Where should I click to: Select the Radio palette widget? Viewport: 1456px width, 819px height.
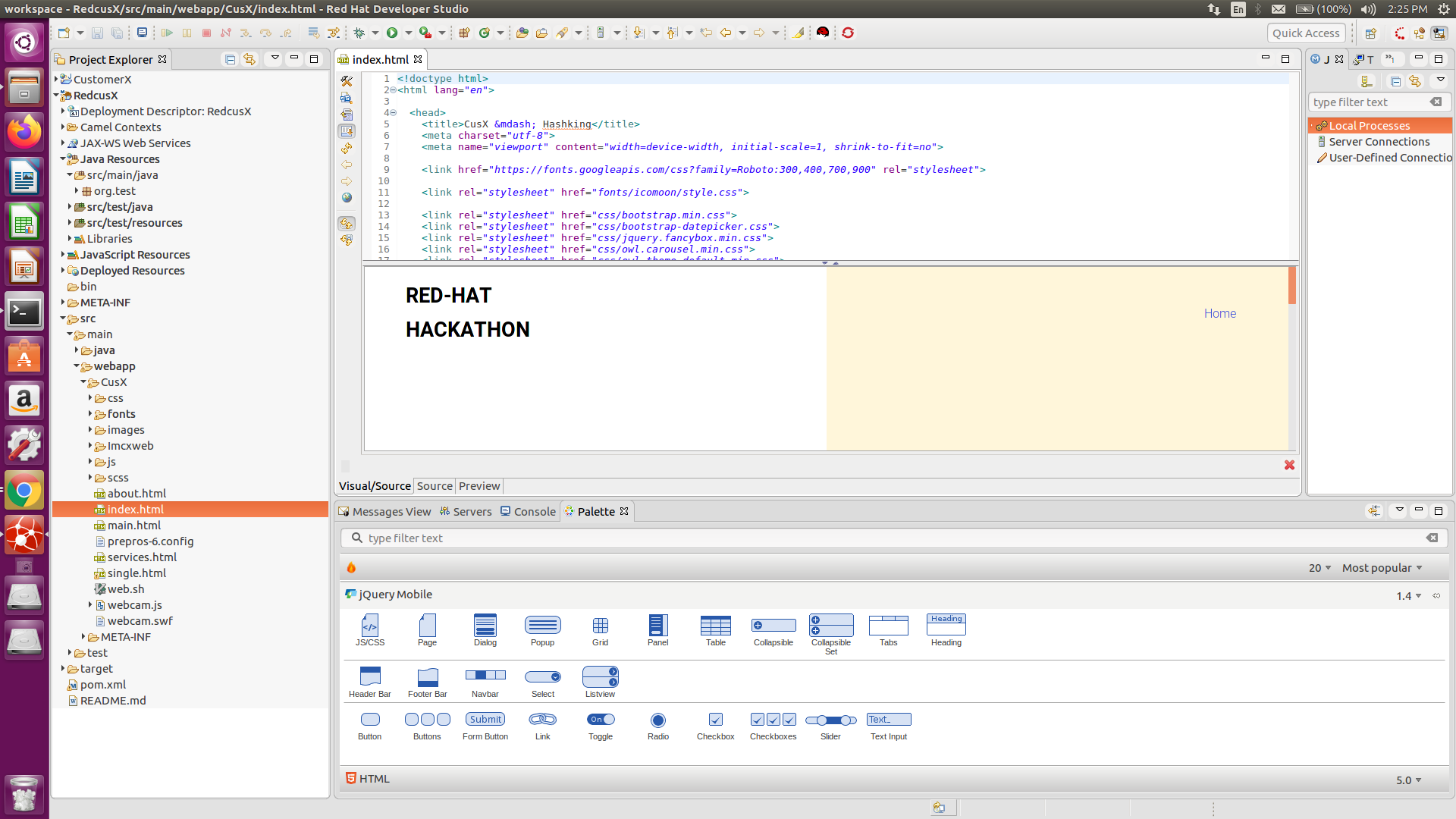[x=657, y=724]
